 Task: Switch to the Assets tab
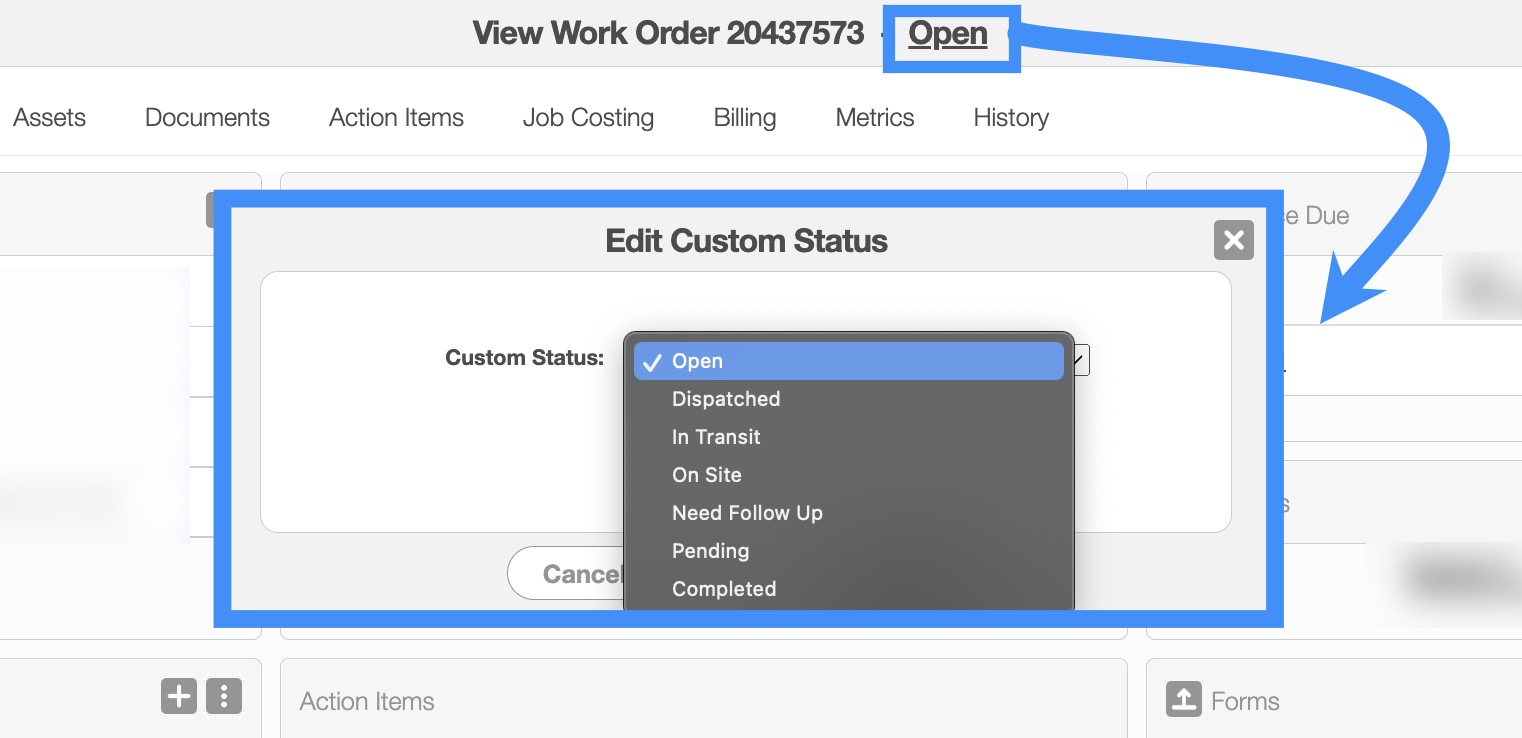point(49,117)
